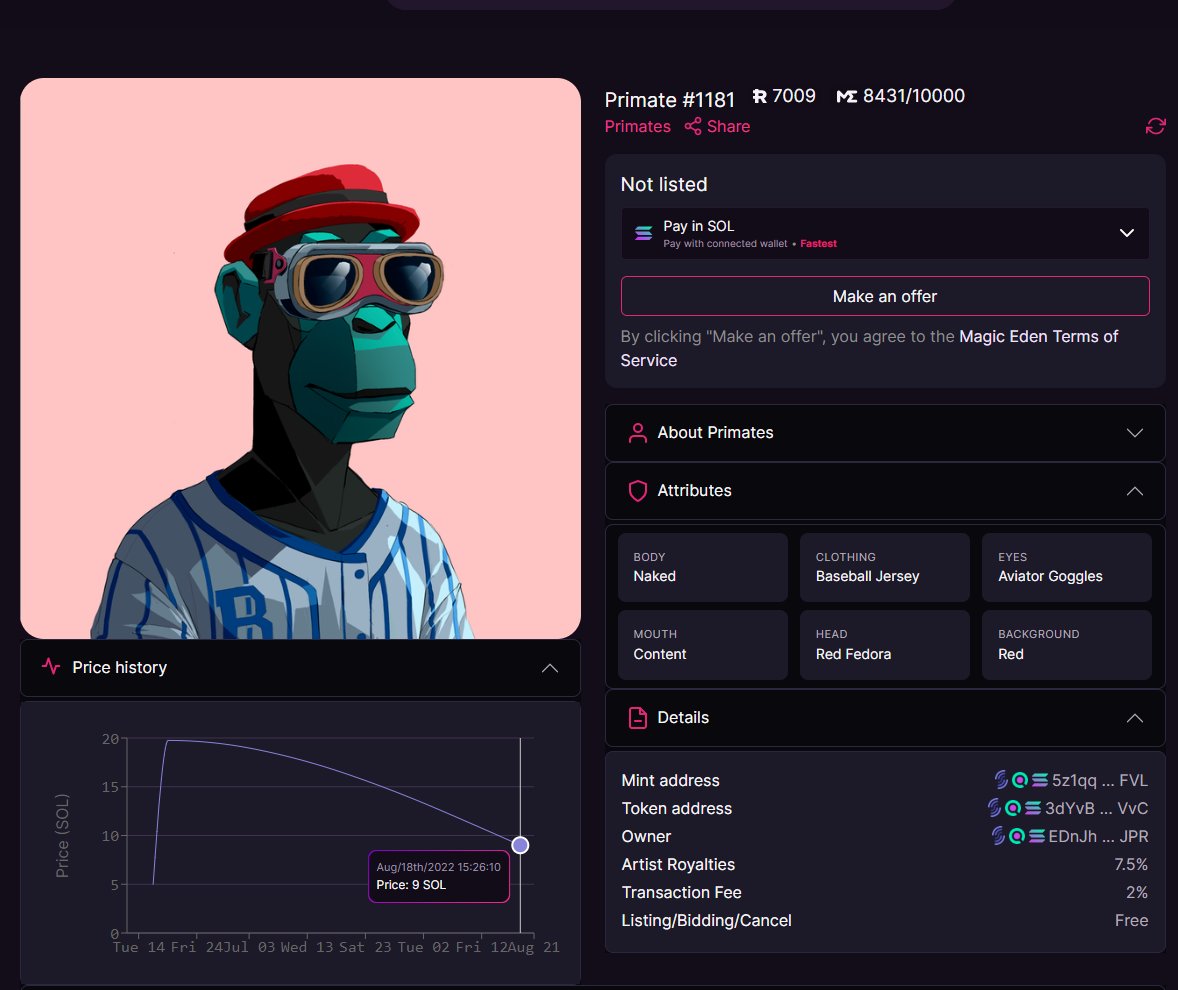Click the shield icon in Attributes header

pos(637,490)
